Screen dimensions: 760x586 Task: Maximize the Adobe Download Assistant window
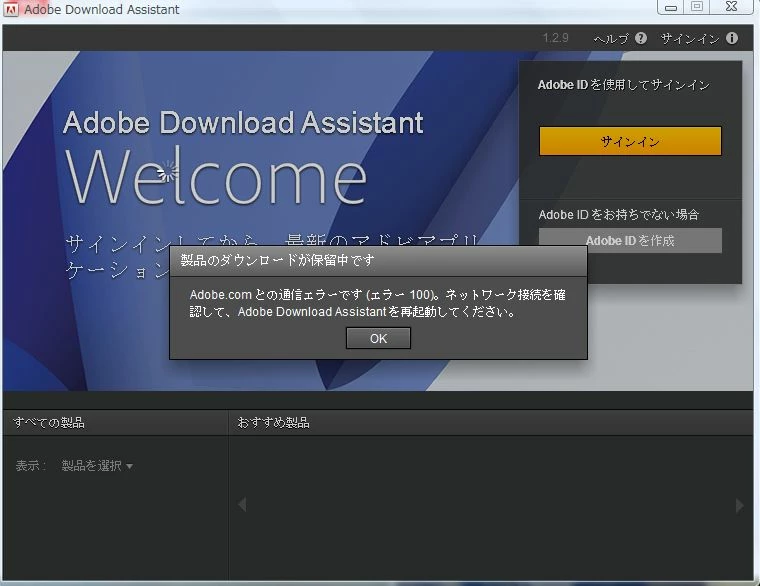pos(697,7)
